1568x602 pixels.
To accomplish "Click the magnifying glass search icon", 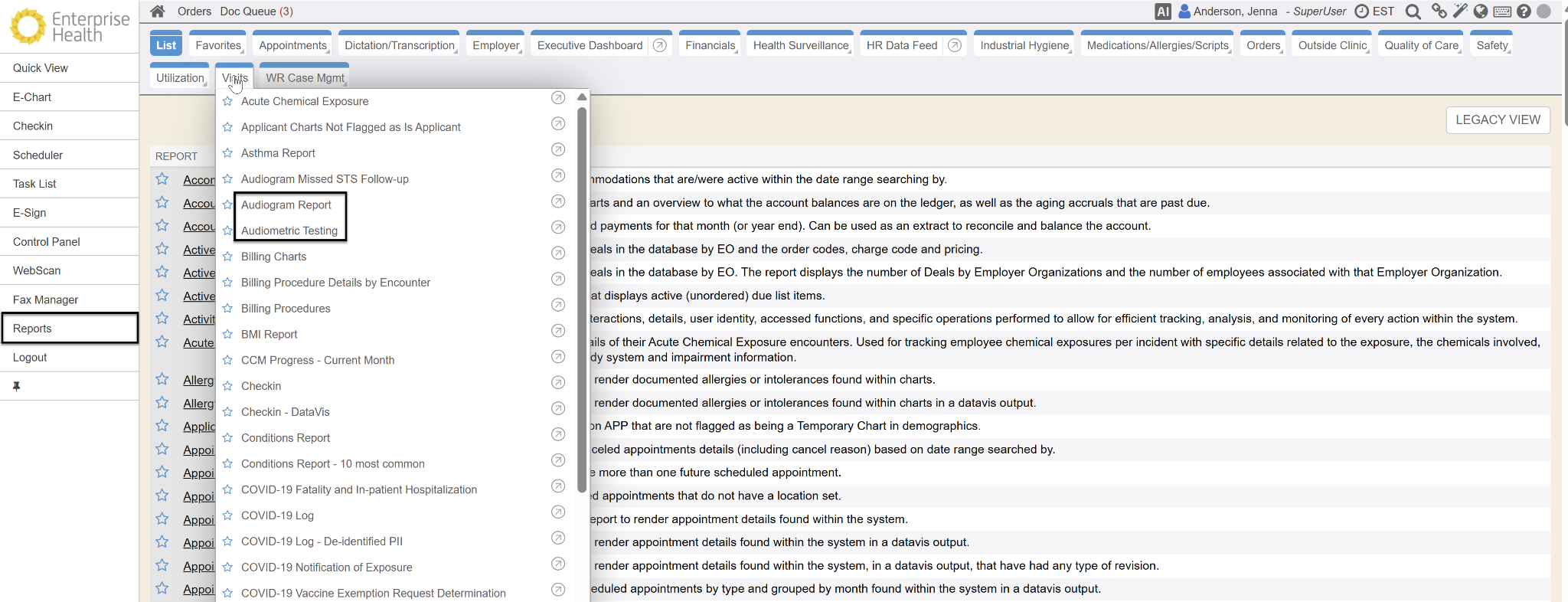I will tap(1413, 11).
